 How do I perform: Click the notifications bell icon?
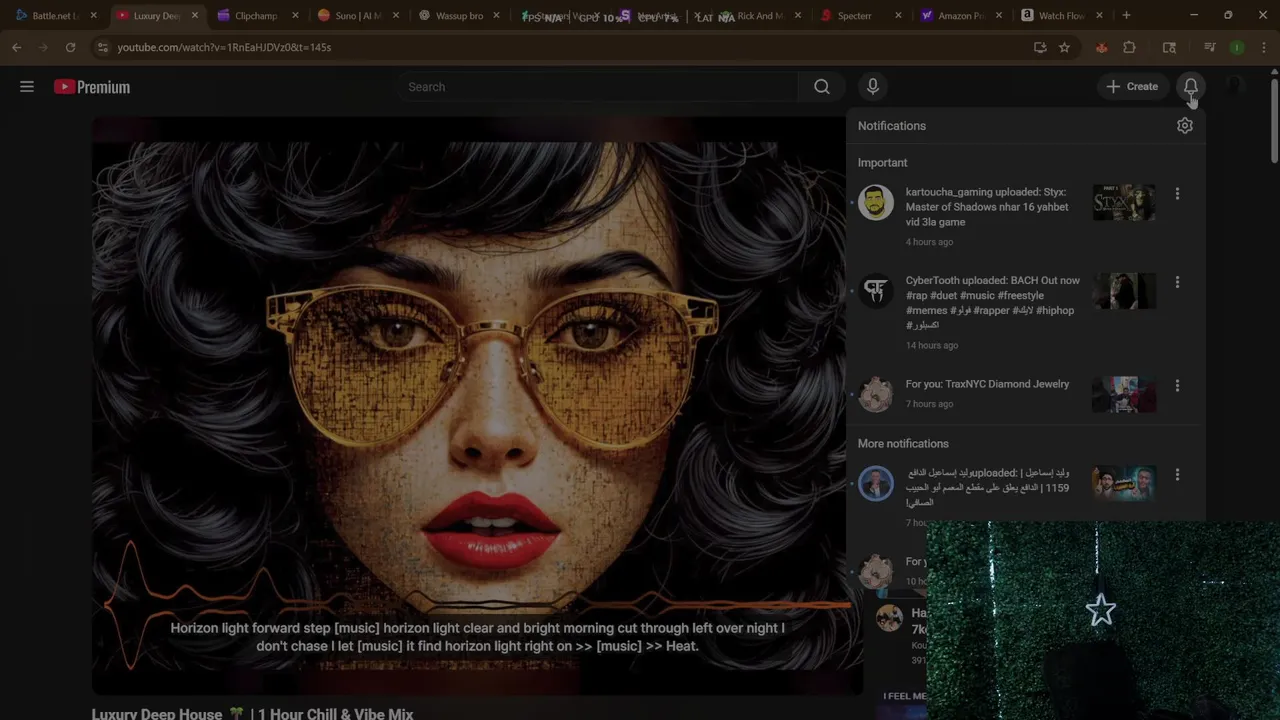(1191, 87)
